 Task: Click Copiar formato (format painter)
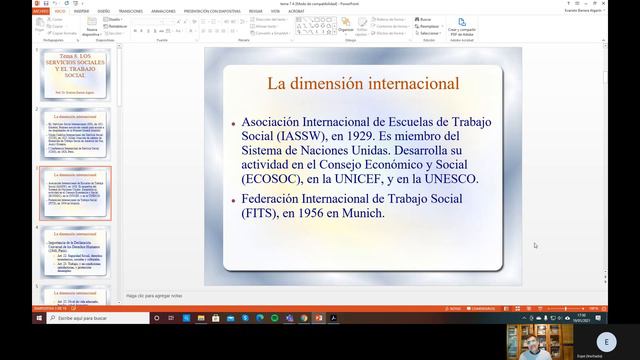[x=62, y=33]
